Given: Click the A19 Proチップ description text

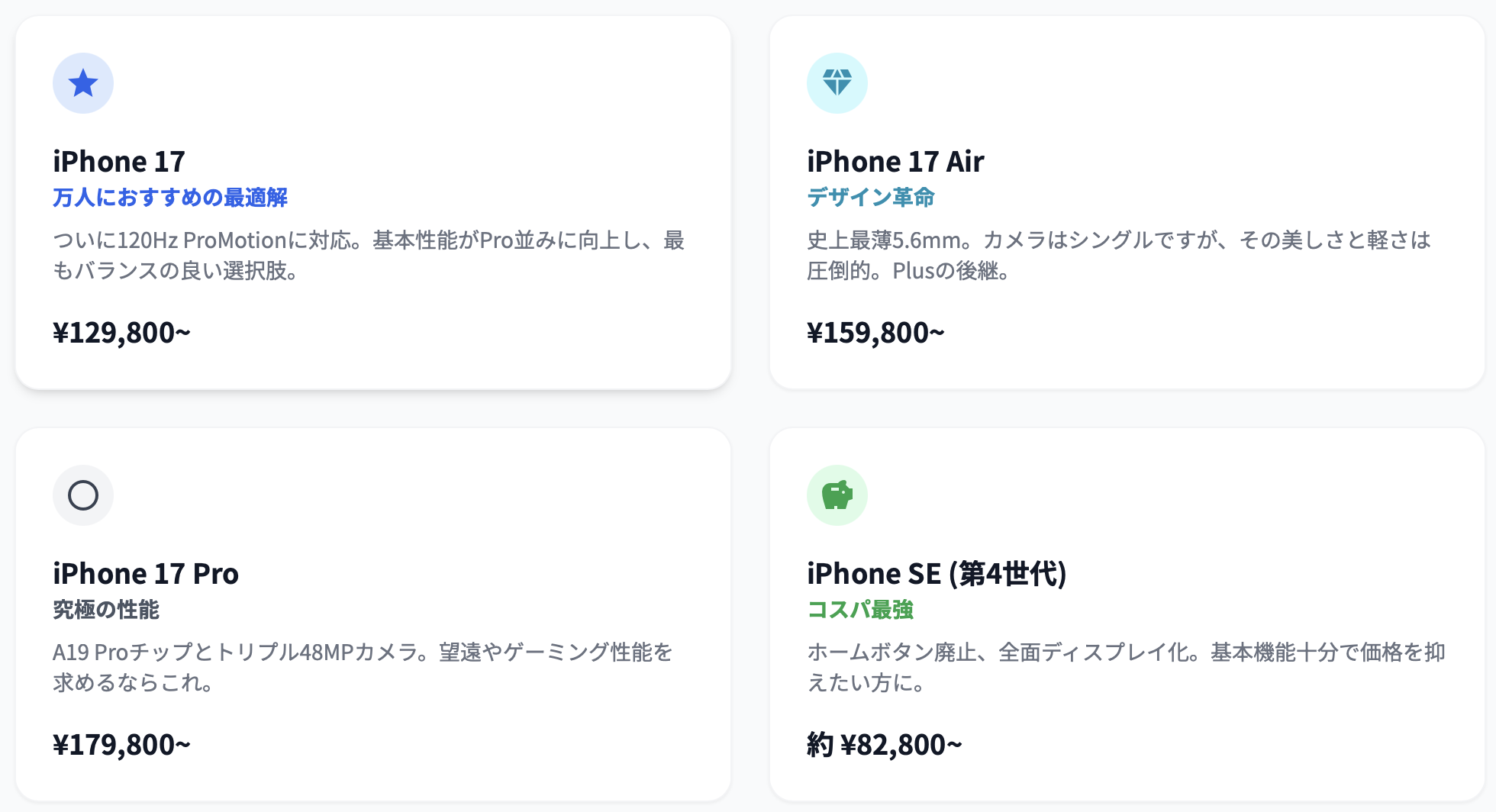Looking at the screenshot, I should (x=363, y=667).
